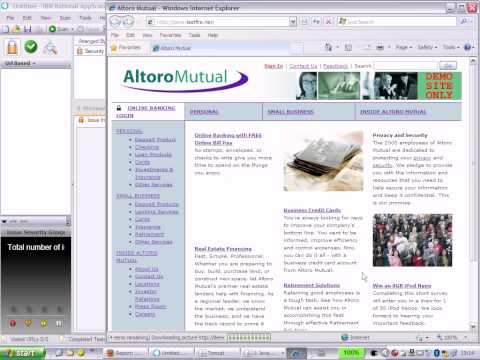Click the Real Estate Financing link

[x=223, y=249]
